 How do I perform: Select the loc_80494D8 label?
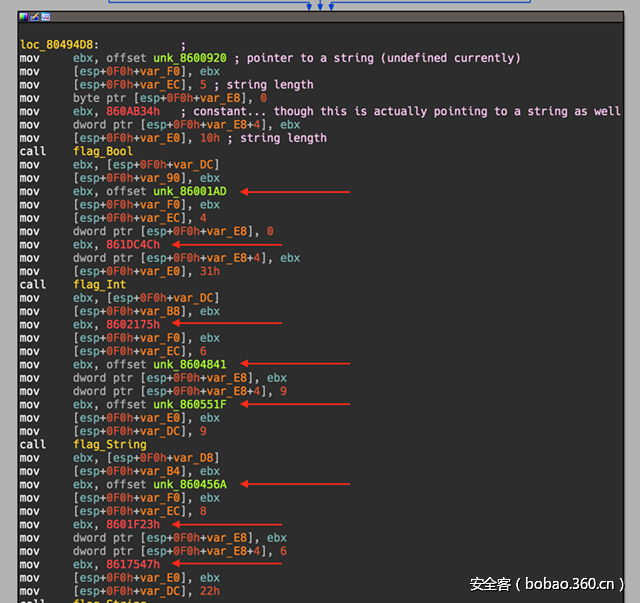point(59,44)
